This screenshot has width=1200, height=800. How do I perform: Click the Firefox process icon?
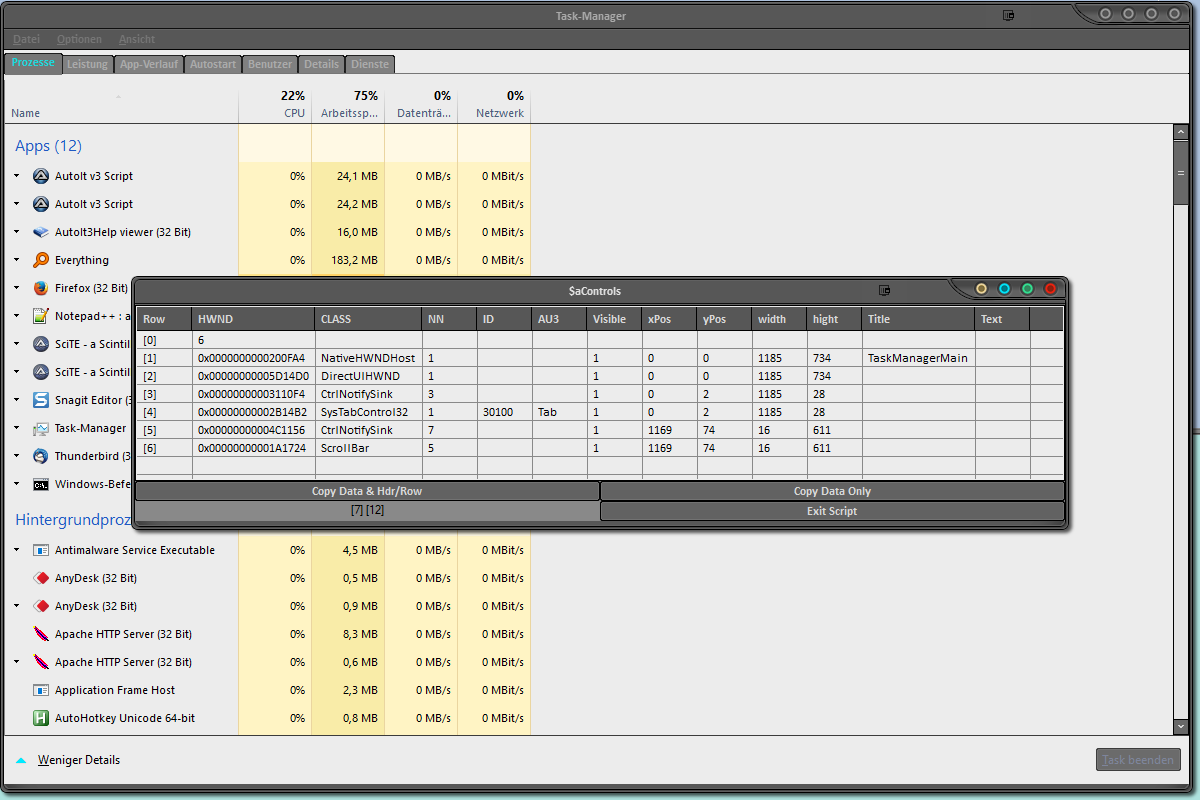(x=41, y=288)
